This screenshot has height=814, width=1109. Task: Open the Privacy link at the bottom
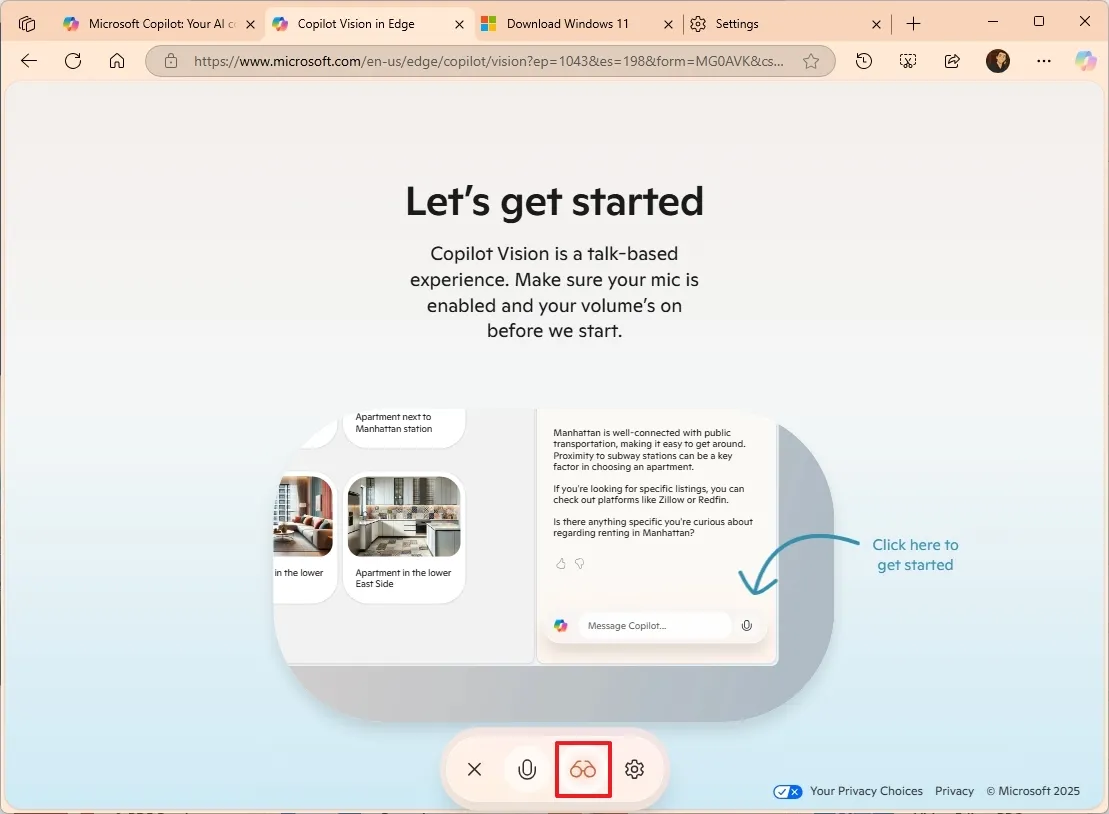tap(954, 791)
